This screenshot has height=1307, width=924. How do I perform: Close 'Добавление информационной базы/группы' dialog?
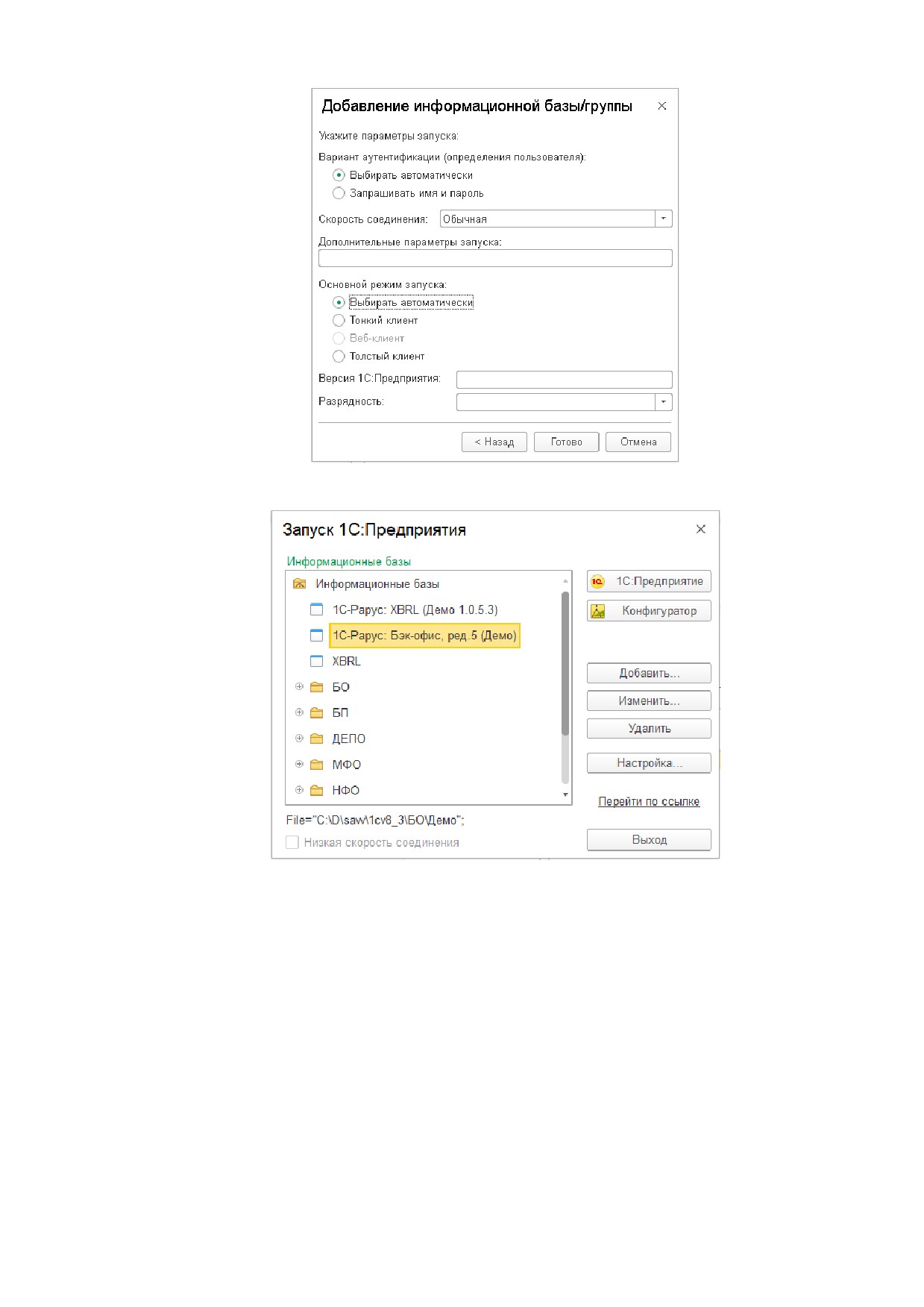tap(661, 106)
